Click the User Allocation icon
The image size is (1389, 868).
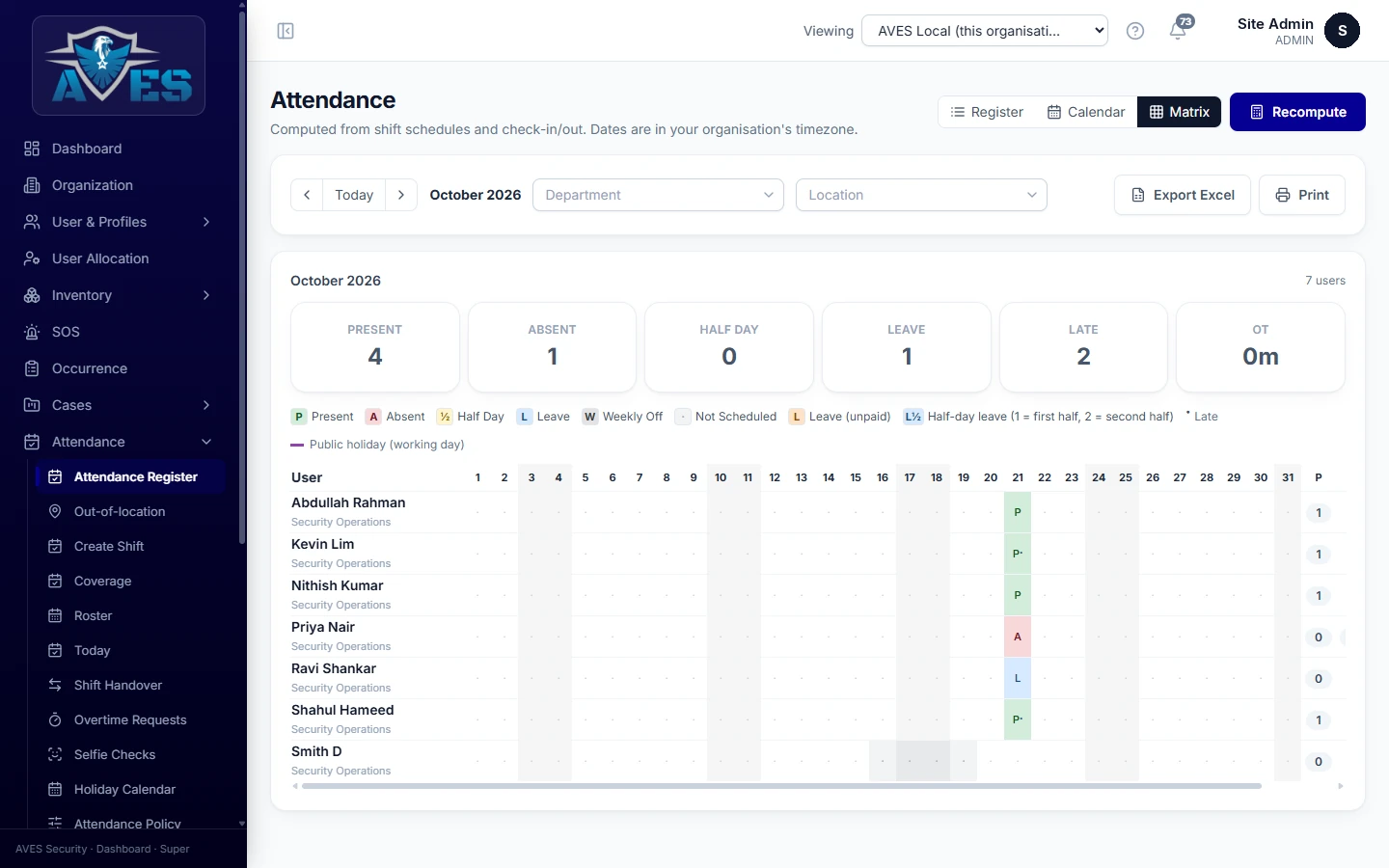click(x=32, y=258)
